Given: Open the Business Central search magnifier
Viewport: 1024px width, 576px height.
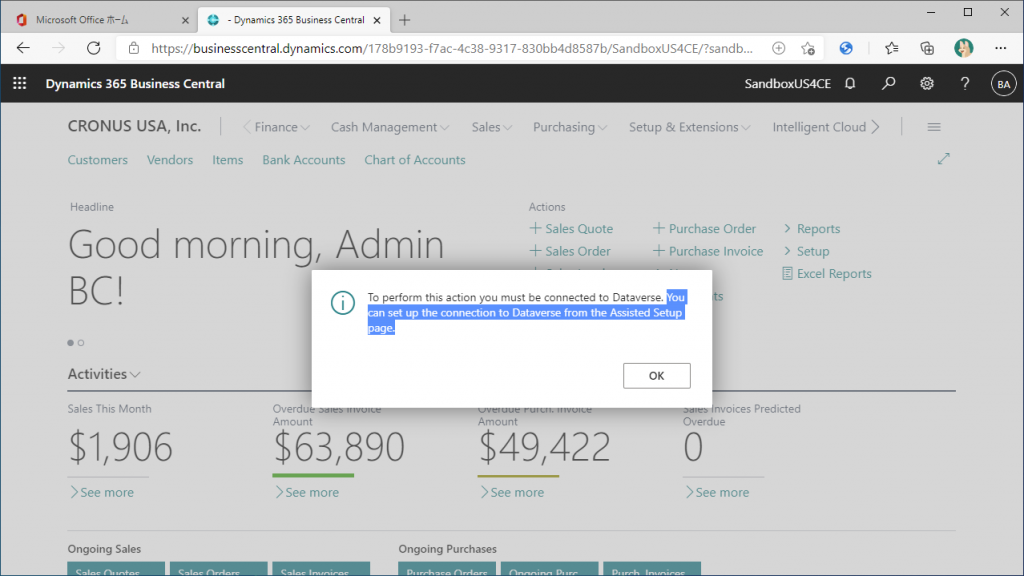Looking at the screenshot, I should (x=888, y=84).
